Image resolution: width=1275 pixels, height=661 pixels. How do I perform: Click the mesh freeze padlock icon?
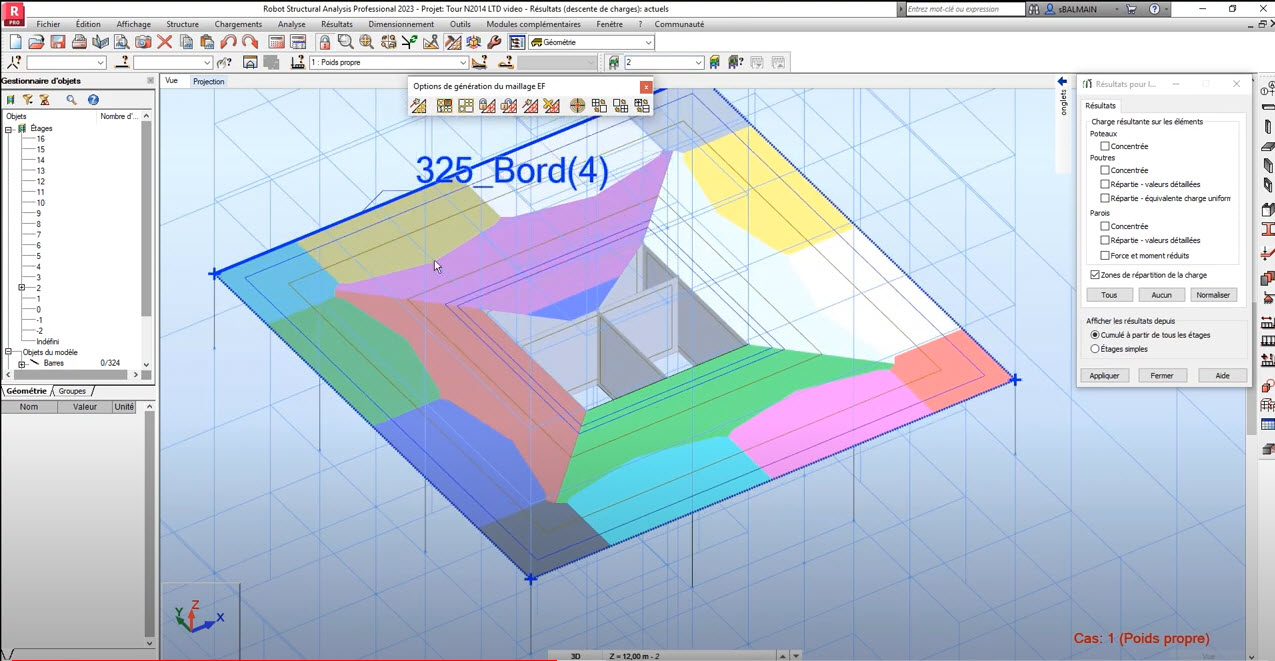click(488, 105)
